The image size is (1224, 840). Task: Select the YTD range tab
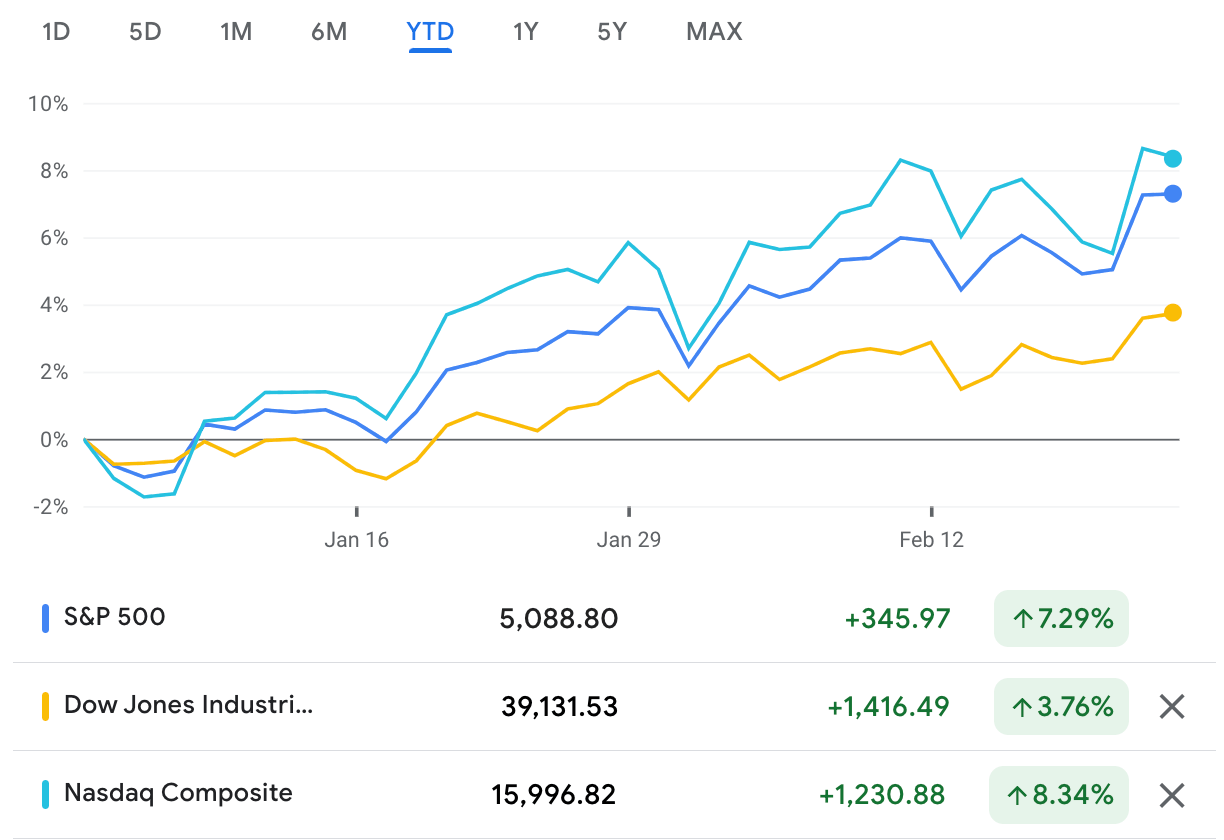pos(430,32)
